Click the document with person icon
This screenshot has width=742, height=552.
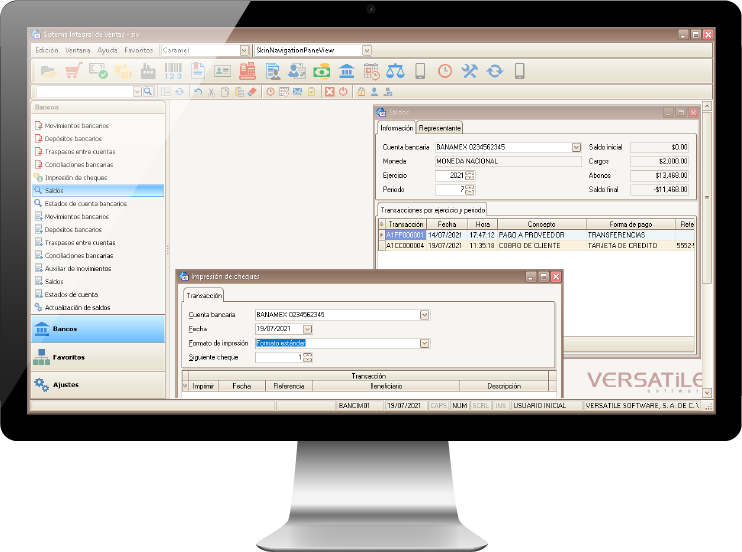tap(273, 71)
